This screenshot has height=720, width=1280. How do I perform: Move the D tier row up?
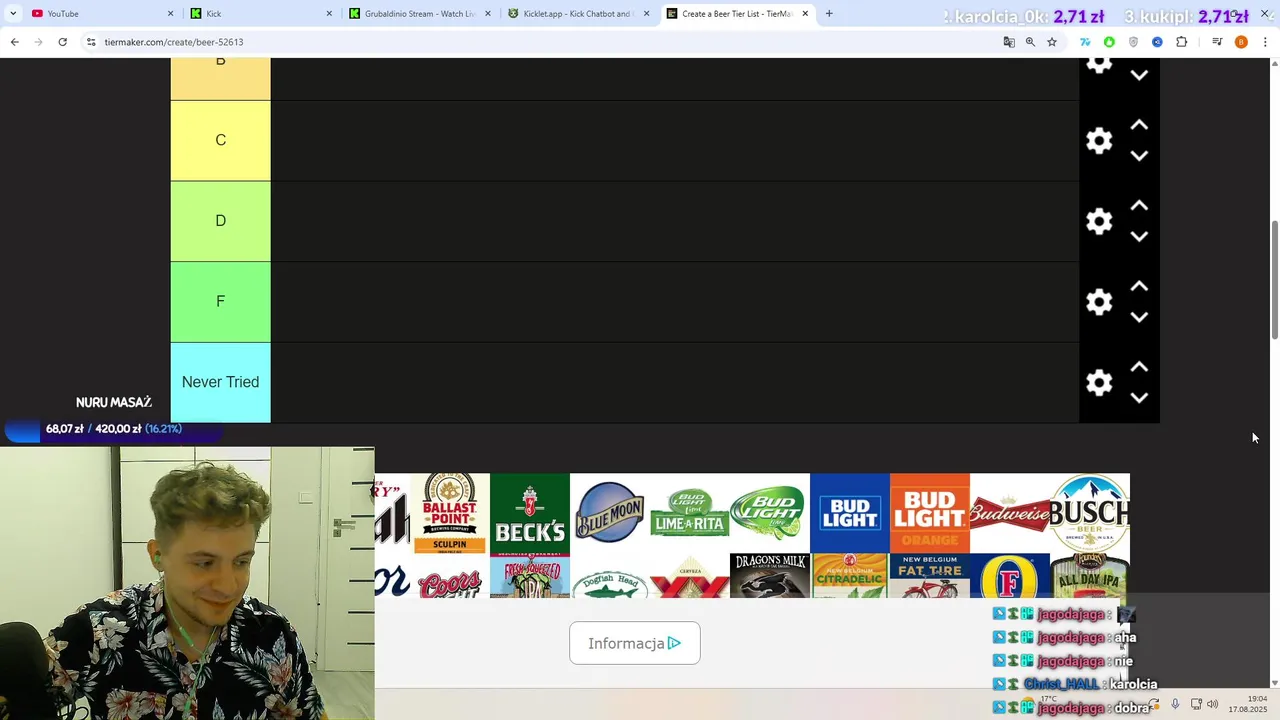click(x=1139, y=206)
